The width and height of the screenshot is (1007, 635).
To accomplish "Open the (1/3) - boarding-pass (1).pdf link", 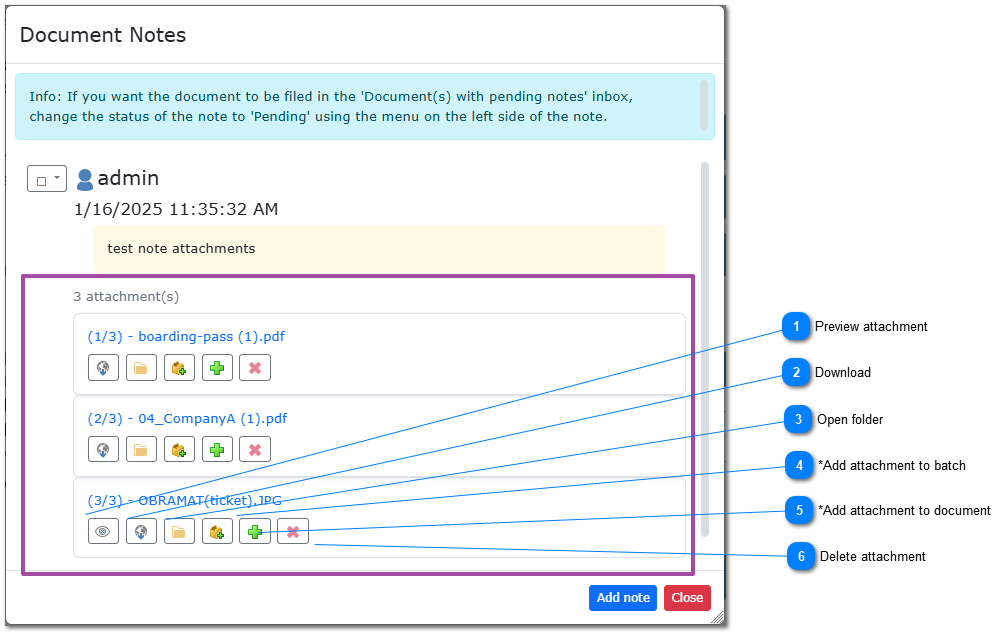I will [x=186, y=336].
